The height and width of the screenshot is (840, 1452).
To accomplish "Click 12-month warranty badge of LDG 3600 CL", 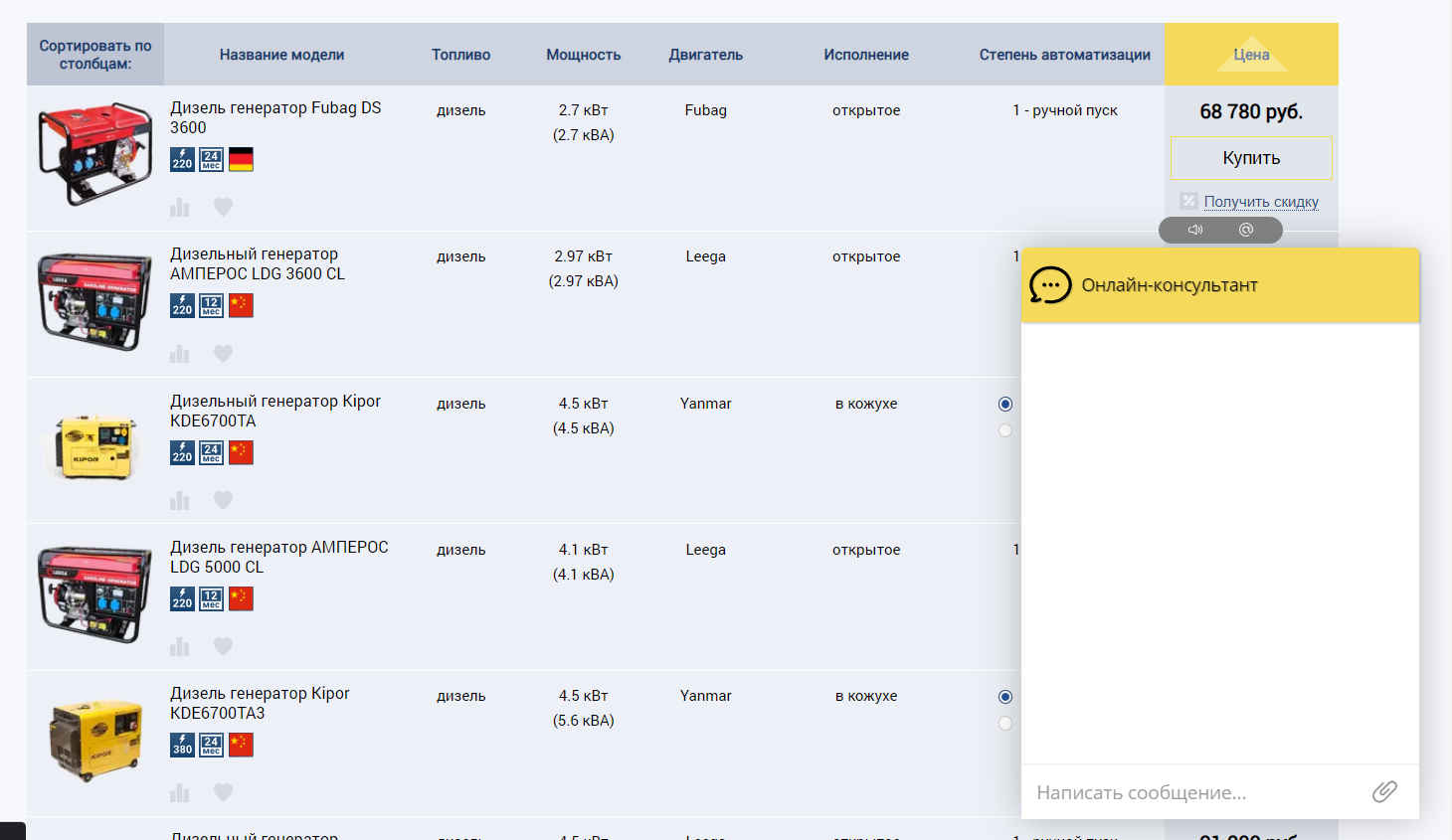I will (x=211, y=305).
